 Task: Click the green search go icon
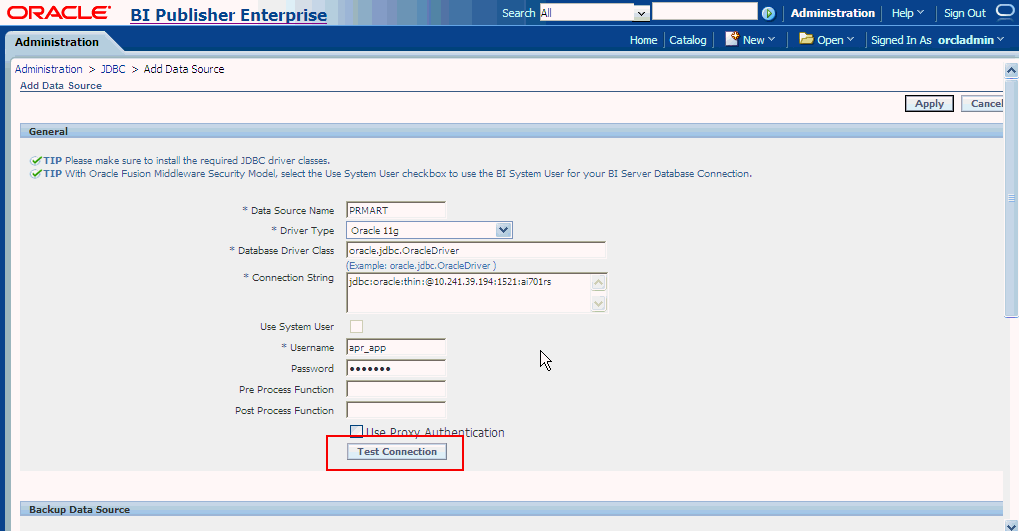pos(768,13)
